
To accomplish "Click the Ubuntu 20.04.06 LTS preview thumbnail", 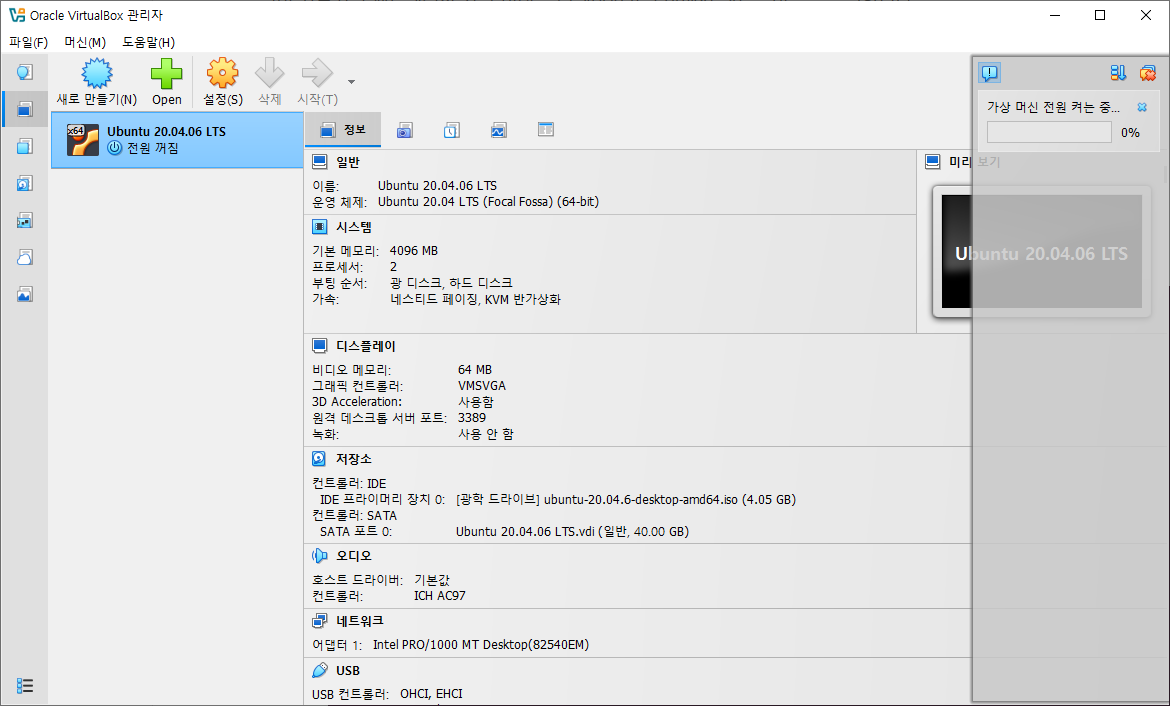I will pos(1042,252).
